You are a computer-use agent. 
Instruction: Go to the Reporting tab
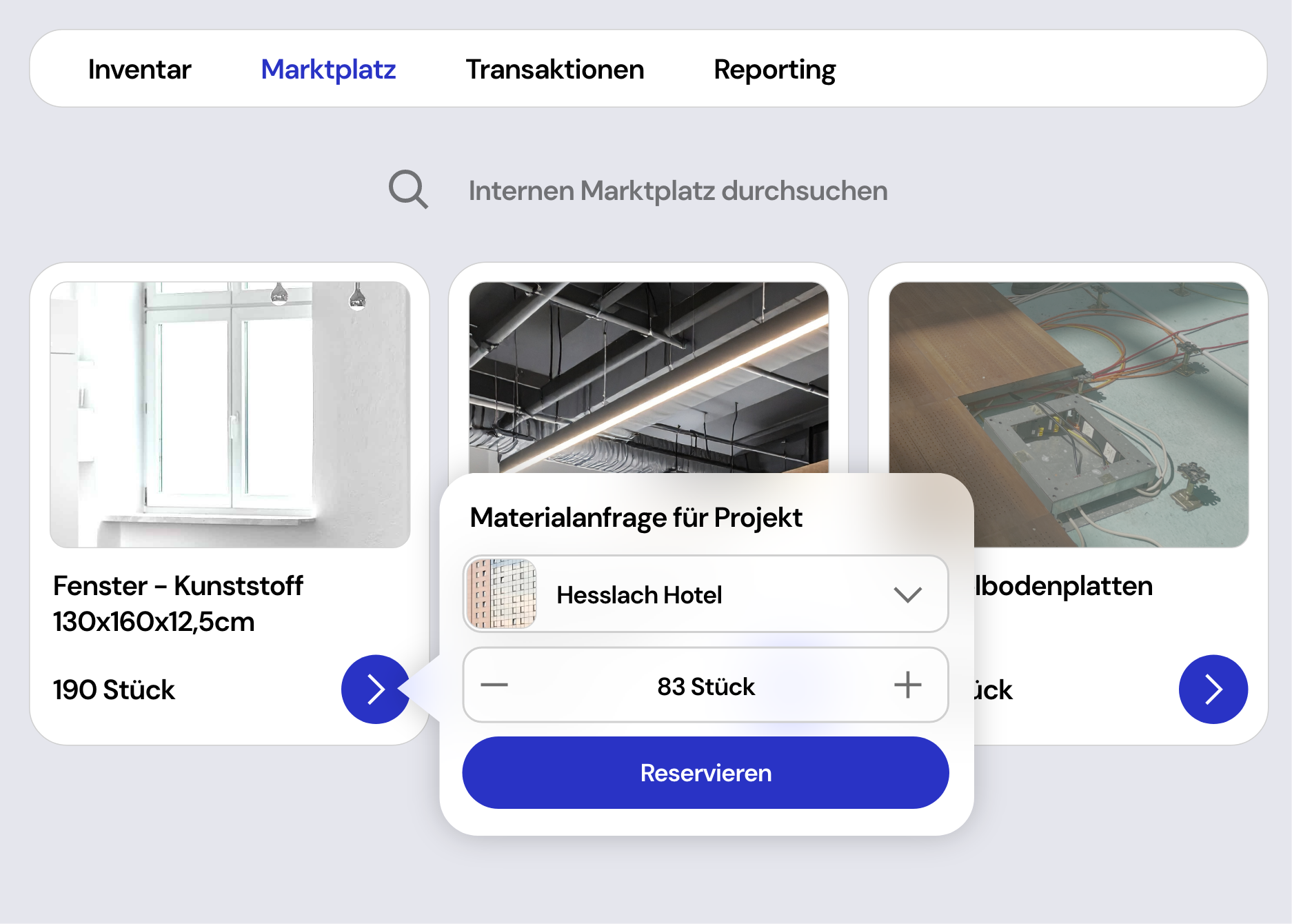pyautogui.click(x=774, y=70)
